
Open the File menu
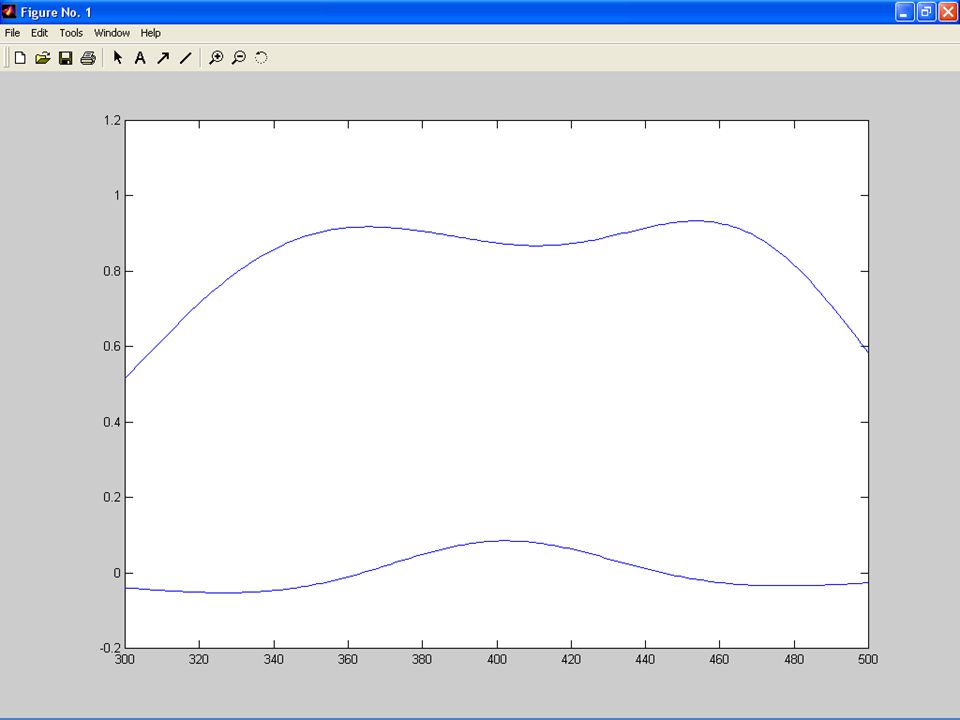tap(12, 33)
